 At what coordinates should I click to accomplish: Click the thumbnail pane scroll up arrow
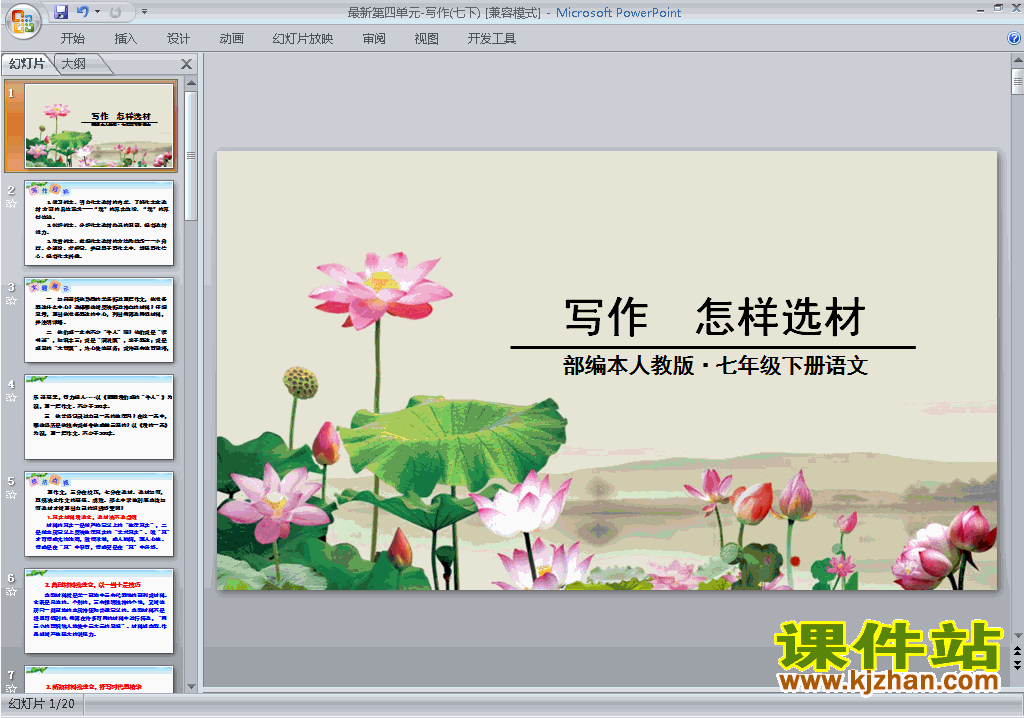191,83
